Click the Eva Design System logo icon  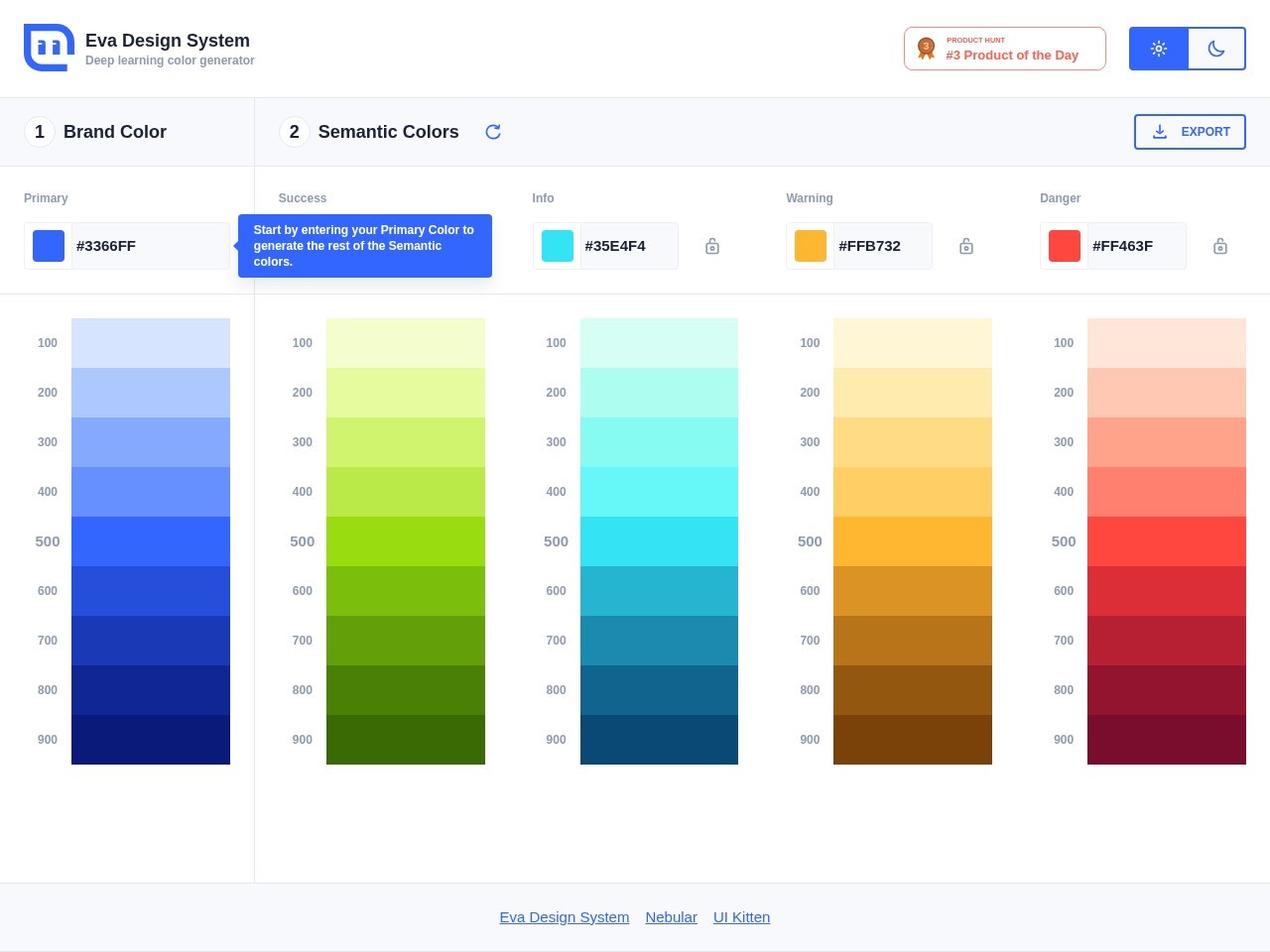tap(48, 47)
